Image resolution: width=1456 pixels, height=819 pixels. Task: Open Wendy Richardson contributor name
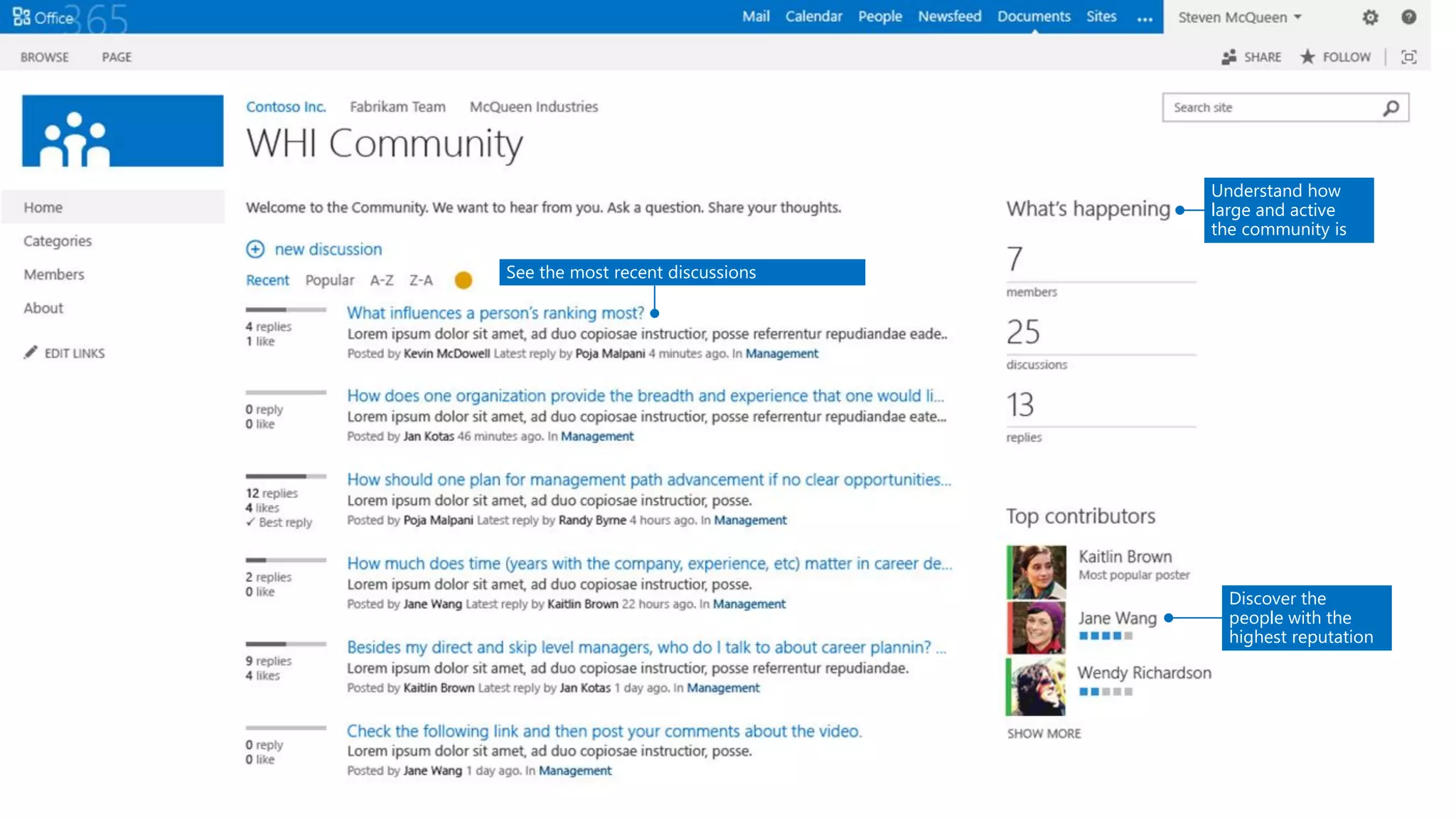coord(1144,673)
